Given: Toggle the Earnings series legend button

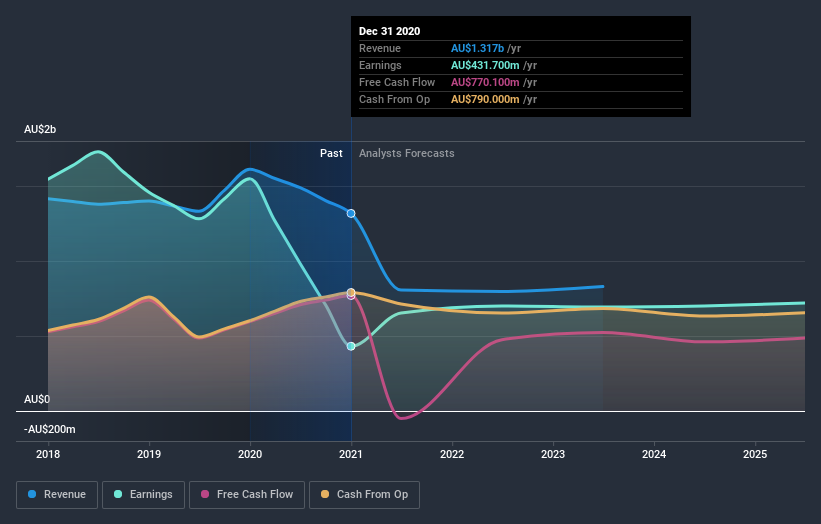Looking at the screenshot, I should coord(142,494).
